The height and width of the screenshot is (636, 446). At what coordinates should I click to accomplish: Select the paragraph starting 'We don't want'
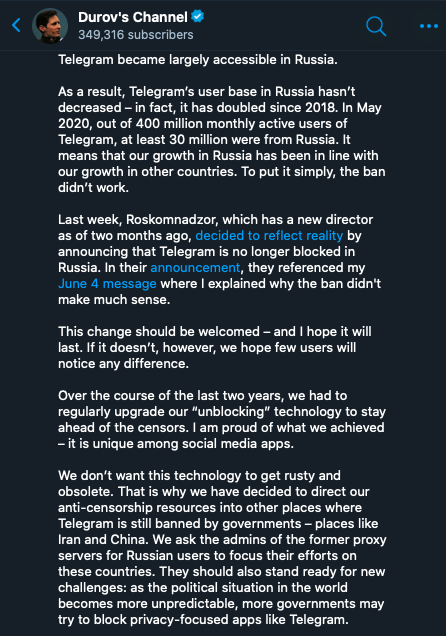(222, 548)
